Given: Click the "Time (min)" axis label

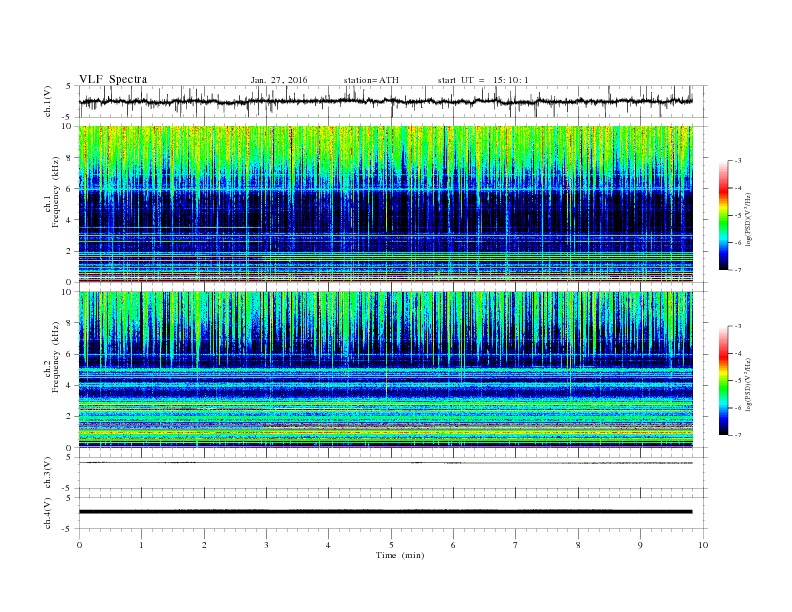Looking at the screenshot, I should [400, 555].
